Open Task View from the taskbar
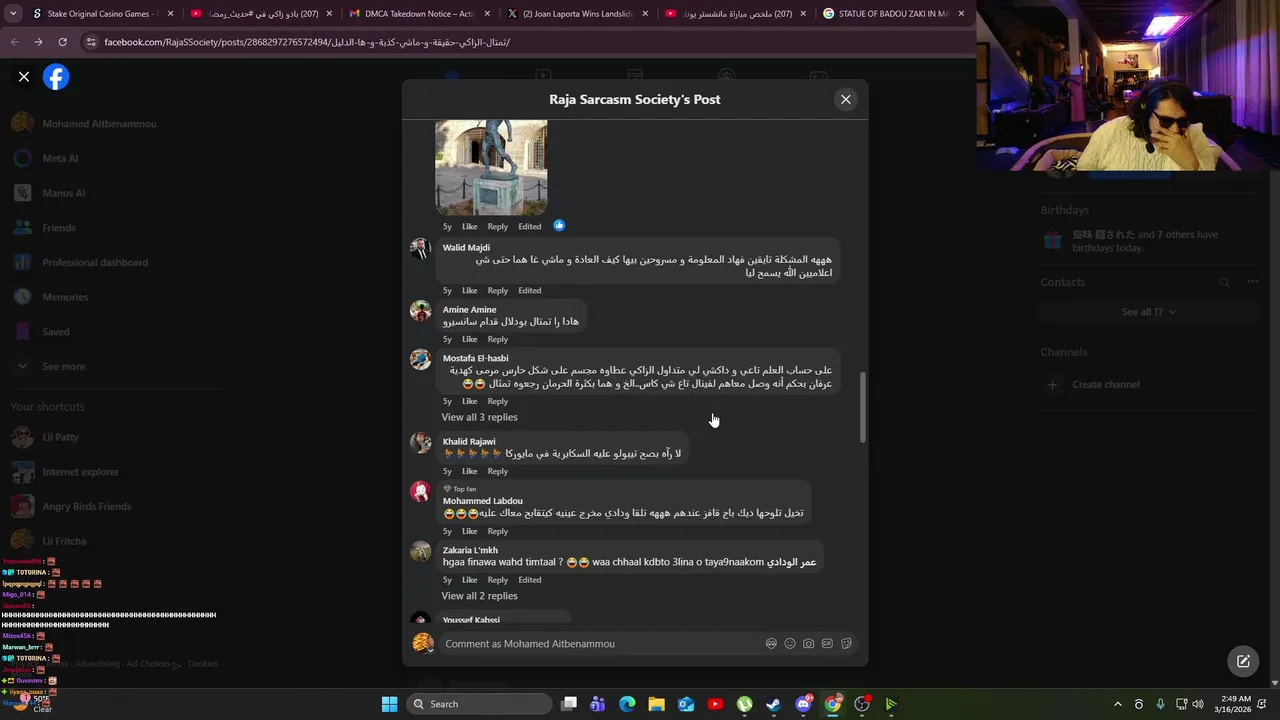This screenshot has width=1280, height=720. click(x=569, y=704)
